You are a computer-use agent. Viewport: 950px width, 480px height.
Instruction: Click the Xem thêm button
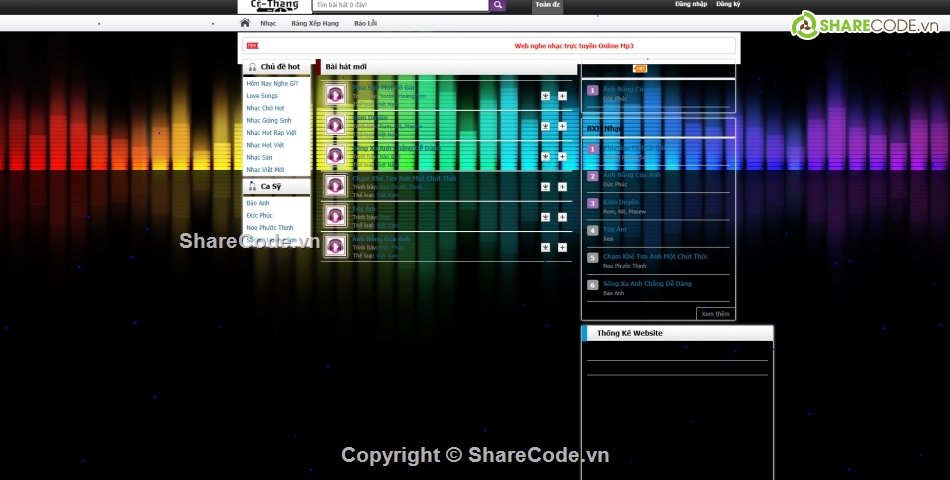tap(715, 313)
